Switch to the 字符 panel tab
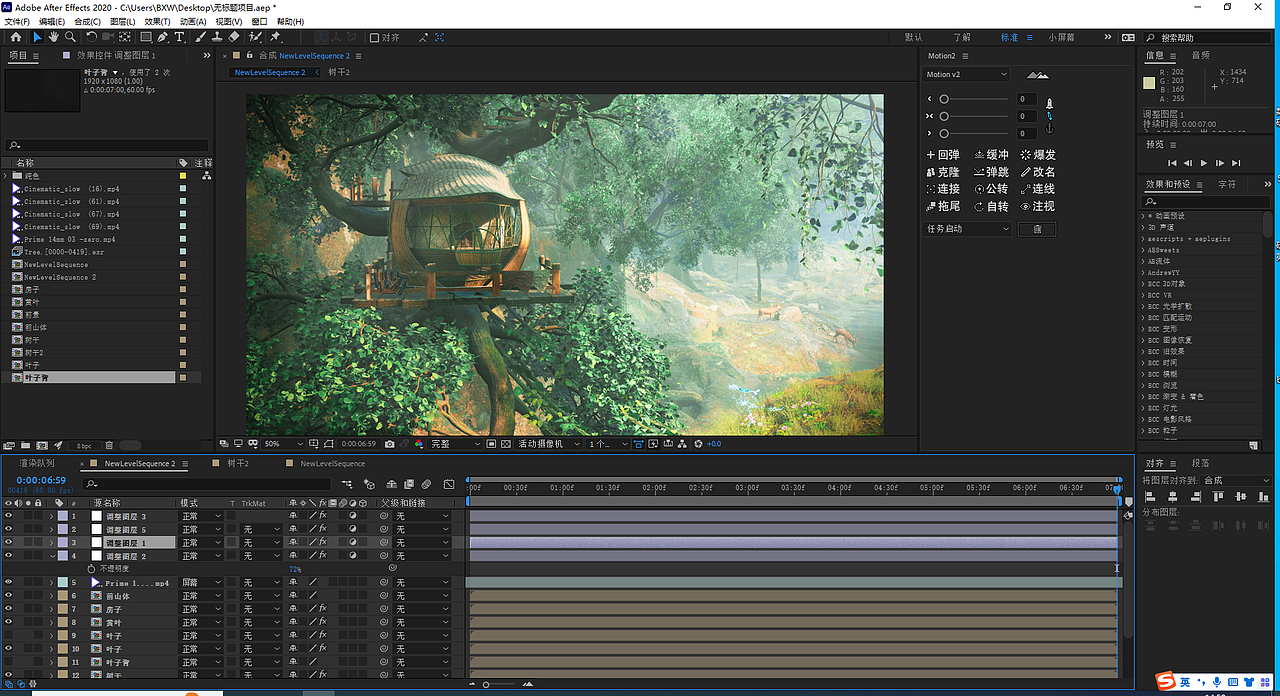This screenshot has width=1280, height=696. [x=1227, y=184]
